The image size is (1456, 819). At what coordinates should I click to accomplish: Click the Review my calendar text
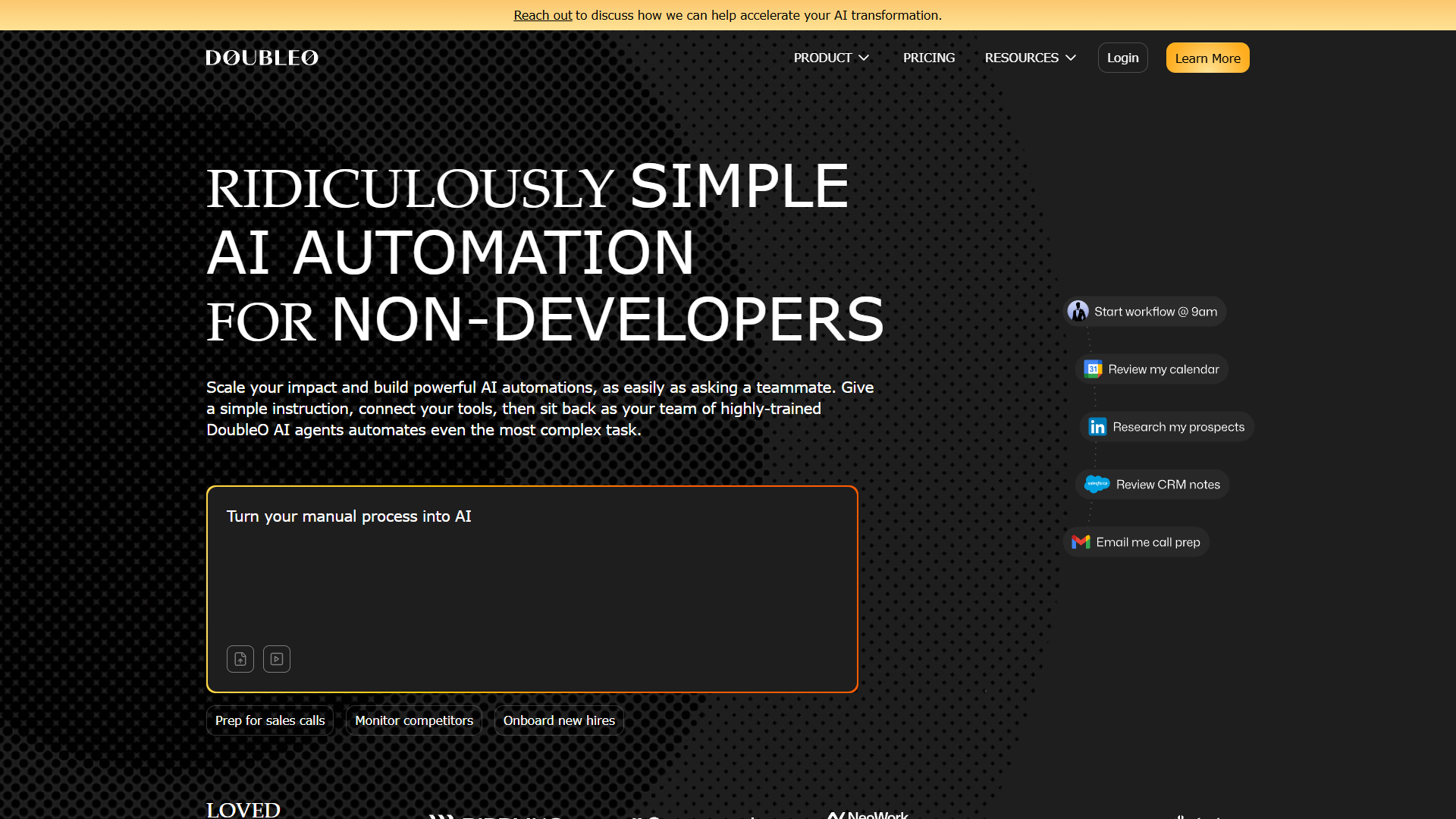coord(1164,369)
